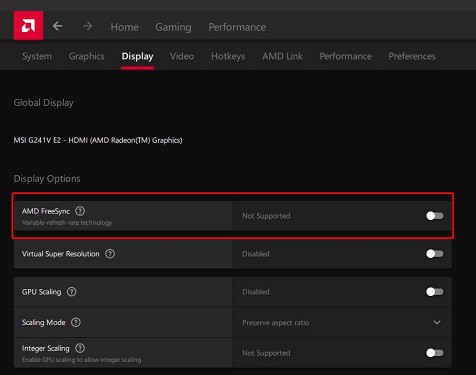Switch to the System tab

coord(37,56)
